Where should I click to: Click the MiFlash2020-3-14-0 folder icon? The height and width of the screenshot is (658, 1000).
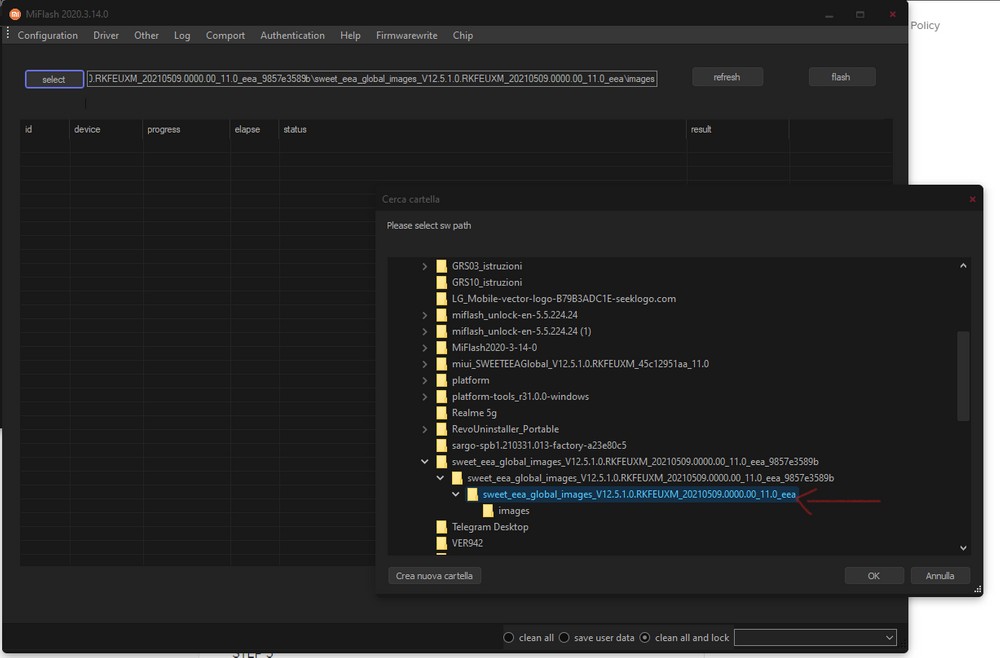point(442,348)
